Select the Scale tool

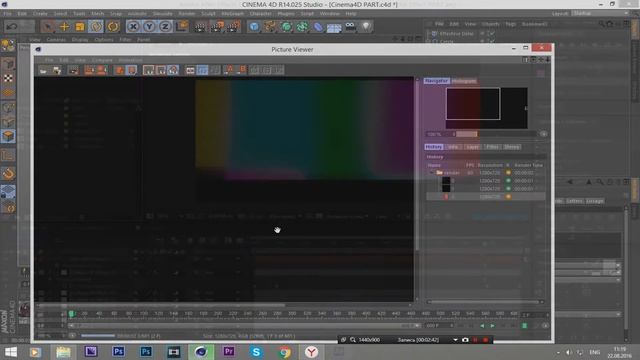point(80,27)
